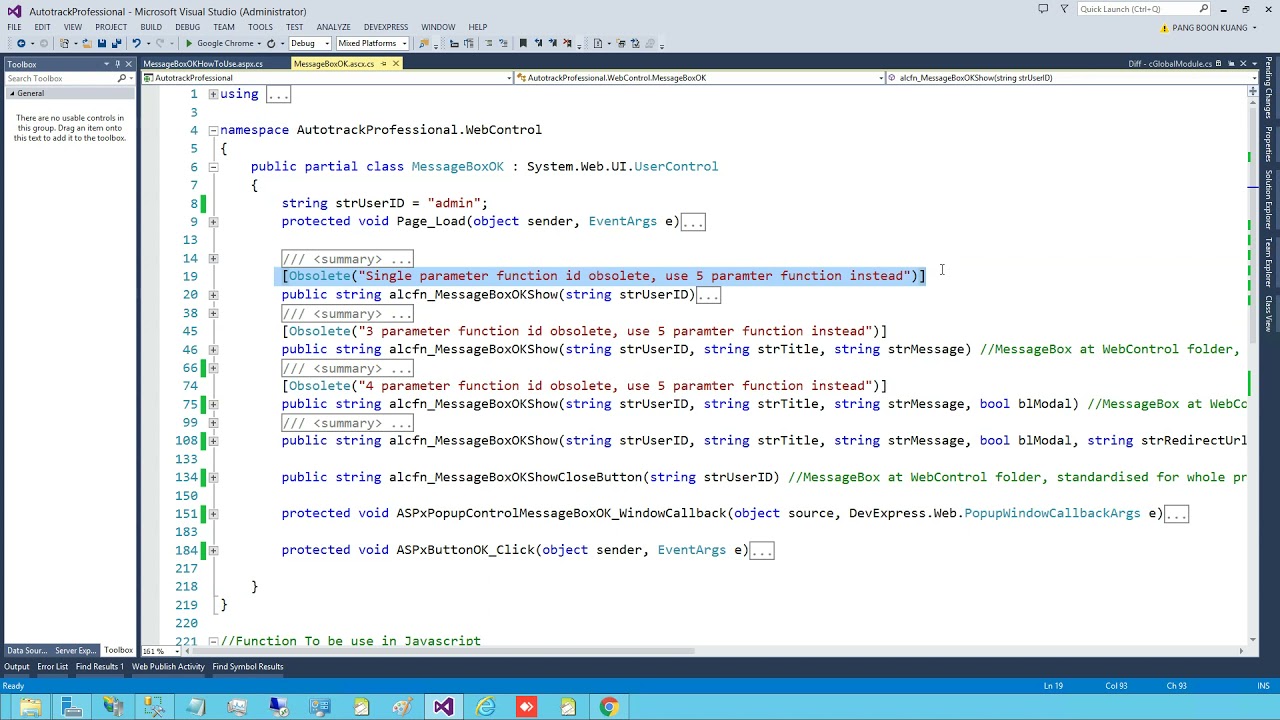Click the Navigate Backward toolbar icon
The height and width of the screenshot is (720, 1280).
point(20,43)
